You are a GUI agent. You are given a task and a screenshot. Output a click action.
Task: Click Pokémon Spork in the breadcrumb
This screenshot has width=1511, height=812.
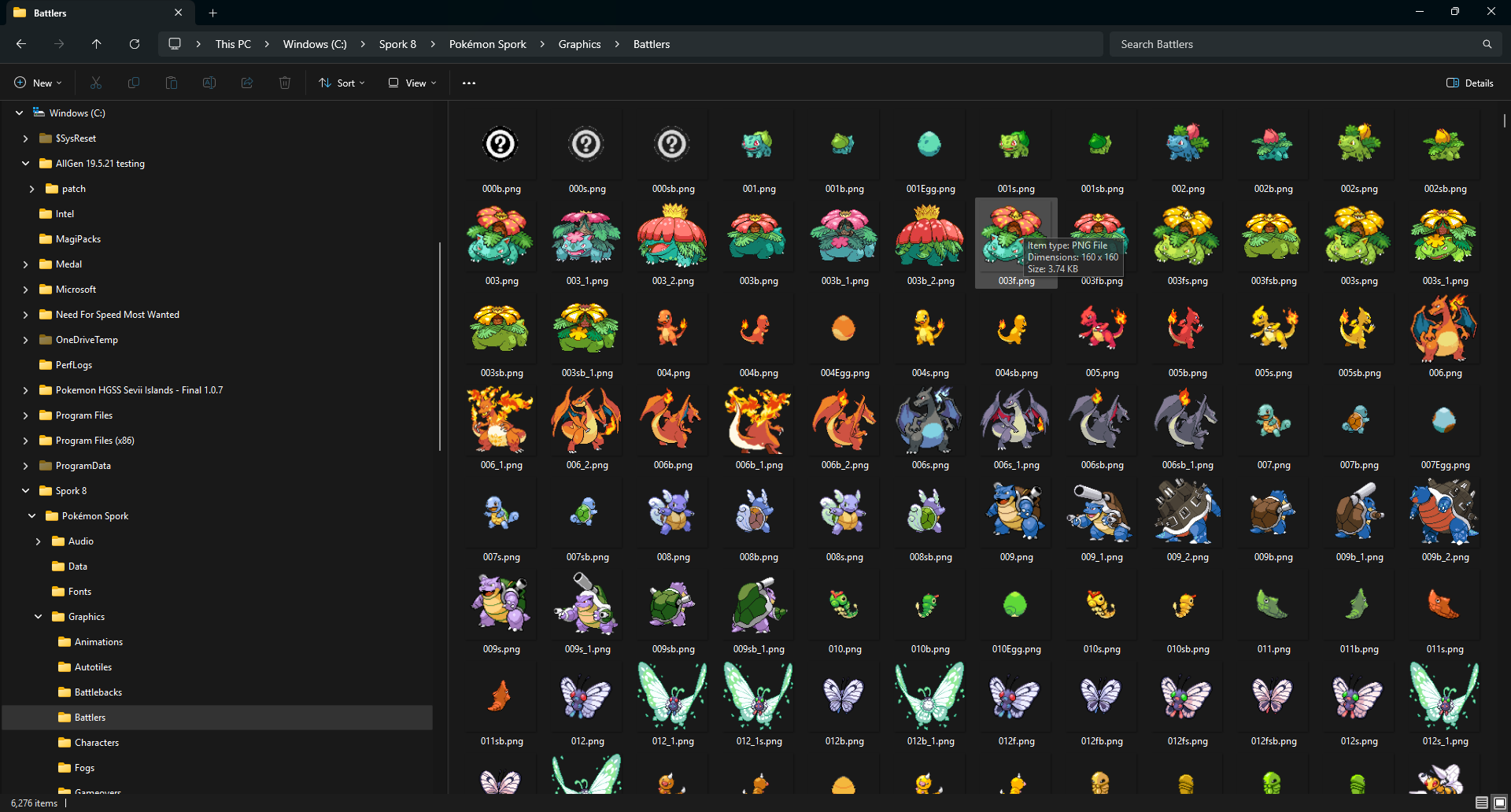(487, 44)
